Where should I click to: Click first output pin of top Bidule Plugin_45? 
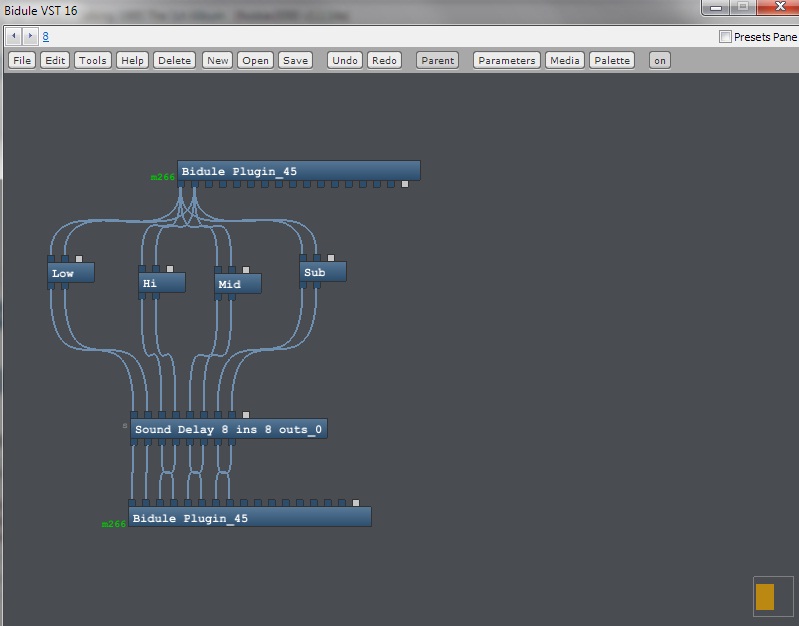(x=181, y=184)
